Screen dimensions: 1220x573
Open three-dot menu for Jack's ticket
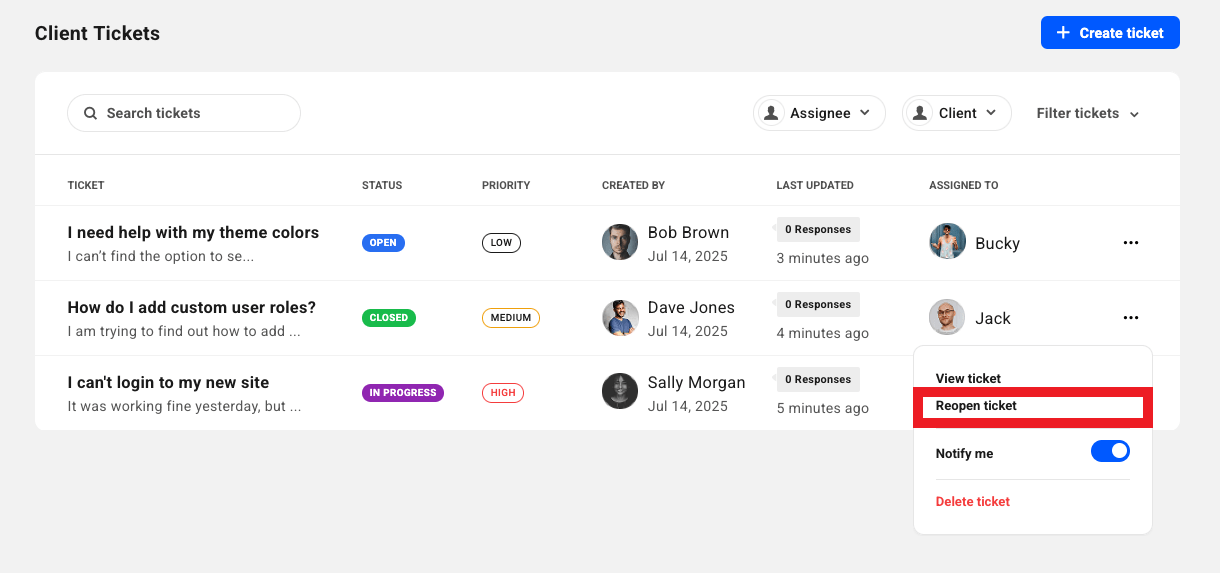pyautogui.click(x=1131, y=318)
